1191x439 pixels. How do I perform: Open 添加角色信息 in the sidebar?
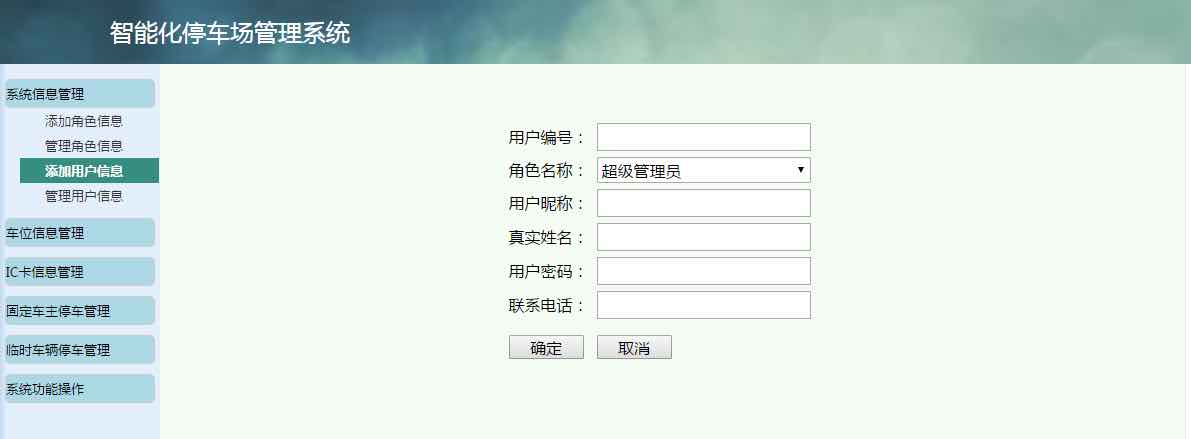84,121
